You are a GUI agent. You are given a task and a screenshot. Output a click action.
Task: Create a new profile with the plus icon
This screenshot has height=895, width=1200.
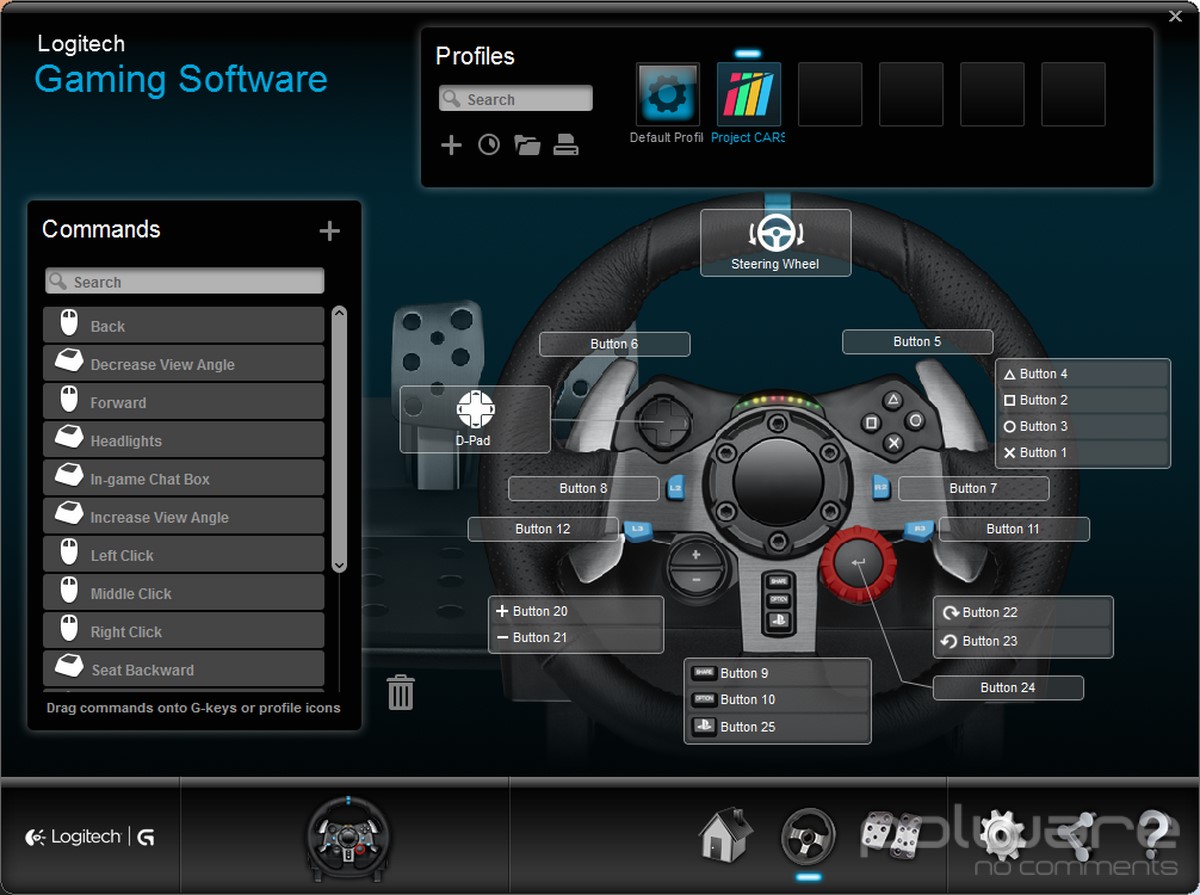click(x=451, y=145)
